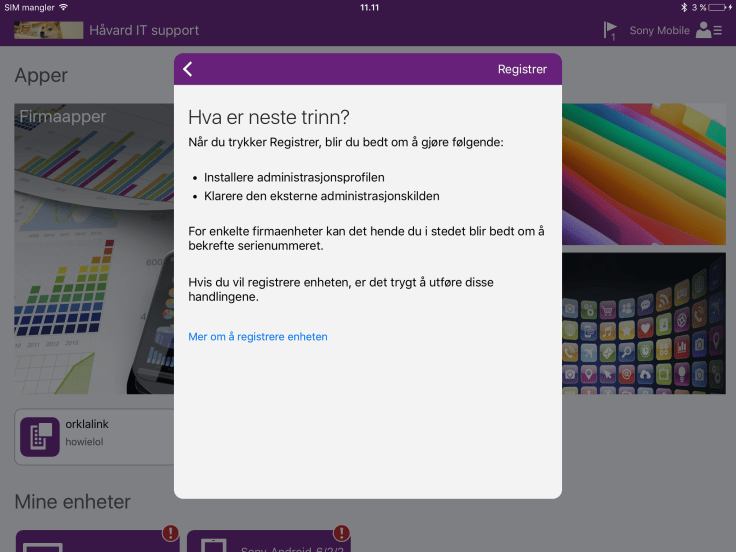The image size is (736, 552).
Task: Open the user profile menu icon
Action: click(x=709, y=30)
